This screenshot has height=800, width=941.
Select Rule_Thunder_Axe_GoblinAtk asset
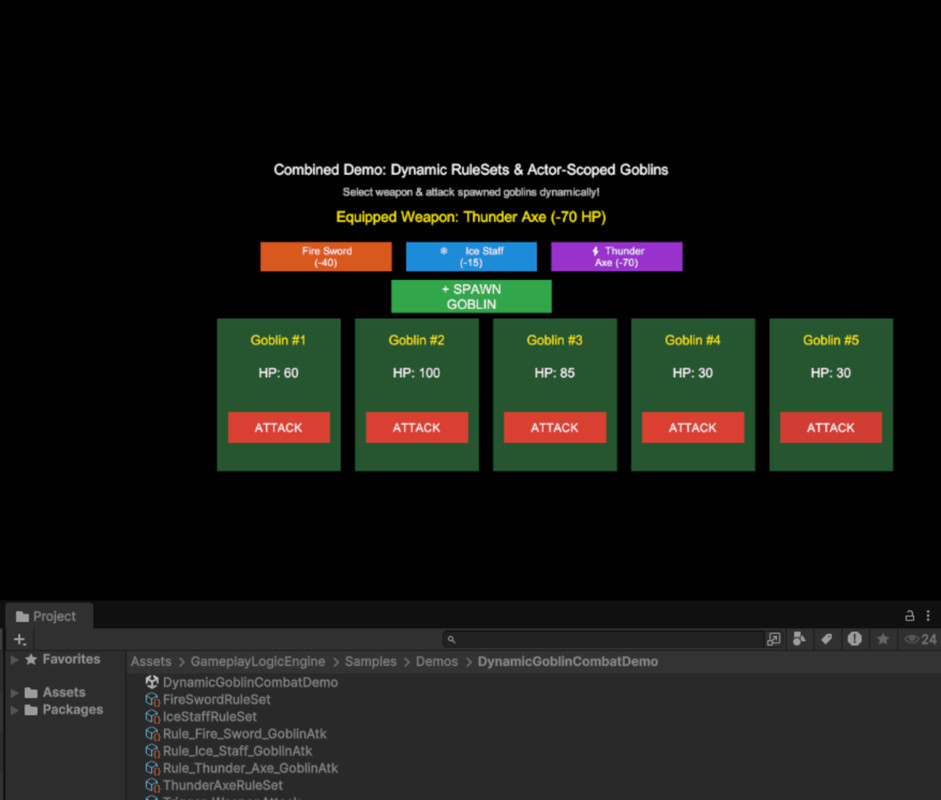[250, 768]
